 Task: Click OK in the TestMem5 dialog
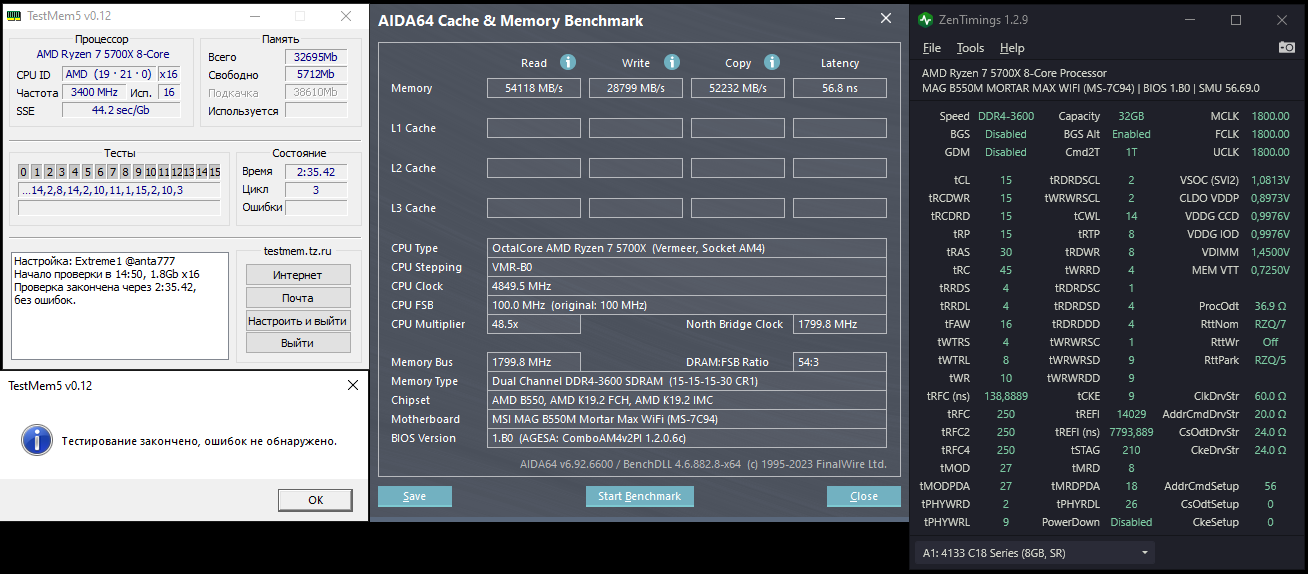click(315, 500)
